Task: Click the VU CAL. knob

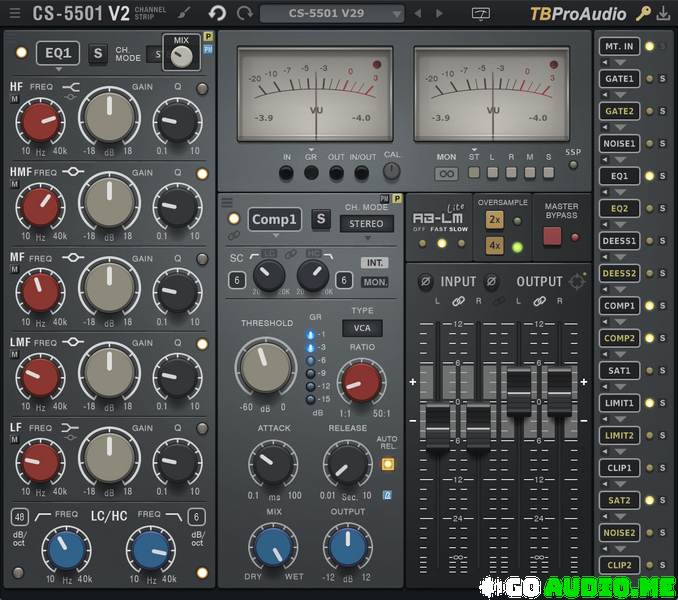Action: [391, 171]
